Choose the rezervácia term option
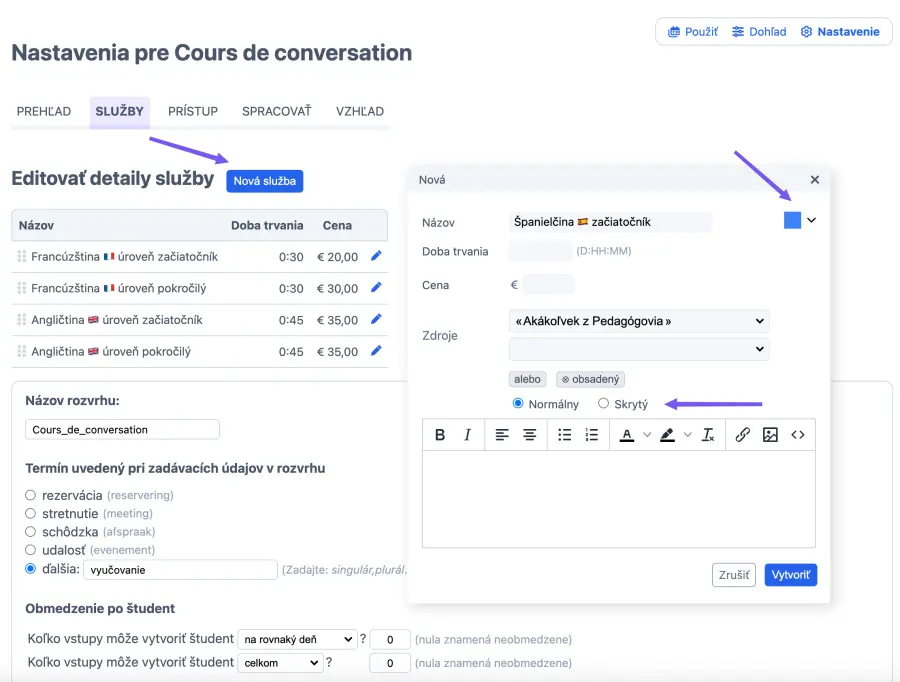The height and width of the screenshot is (682, 900). [x=31, y=495]
